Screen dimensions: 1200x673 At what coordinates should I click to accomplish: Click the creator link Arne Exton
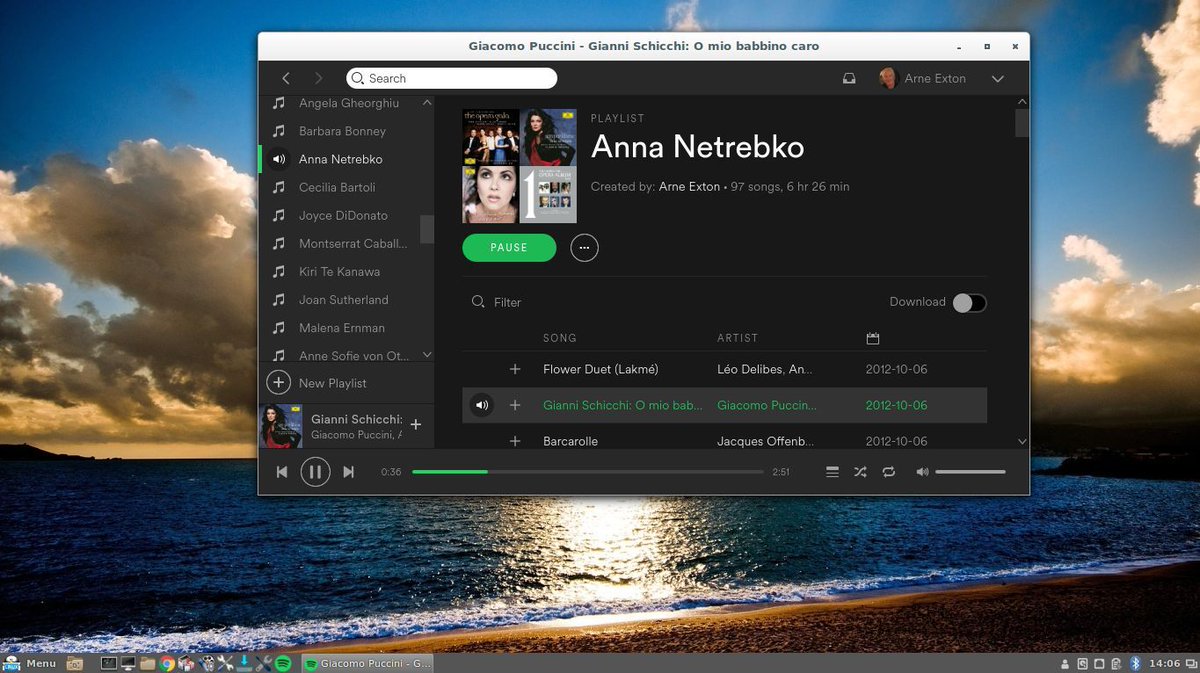(689, 187)
